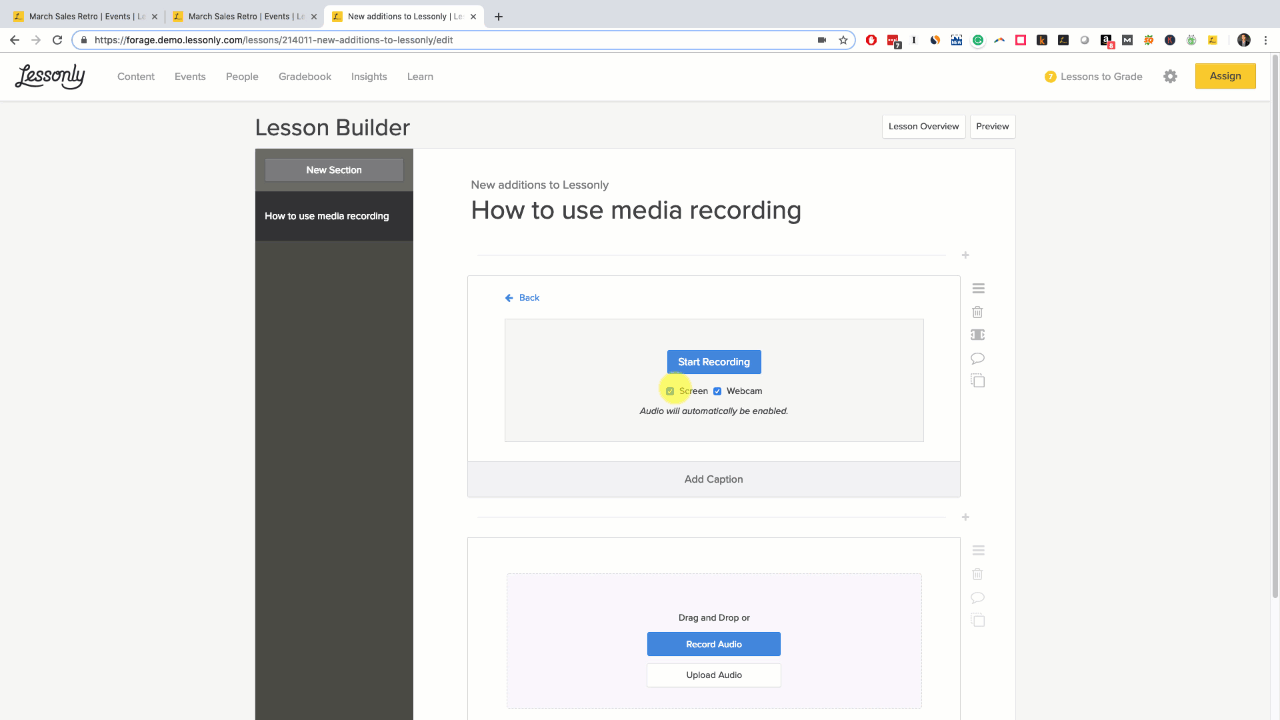Click the plus icon to insert a new block

[x=965, y=255]
